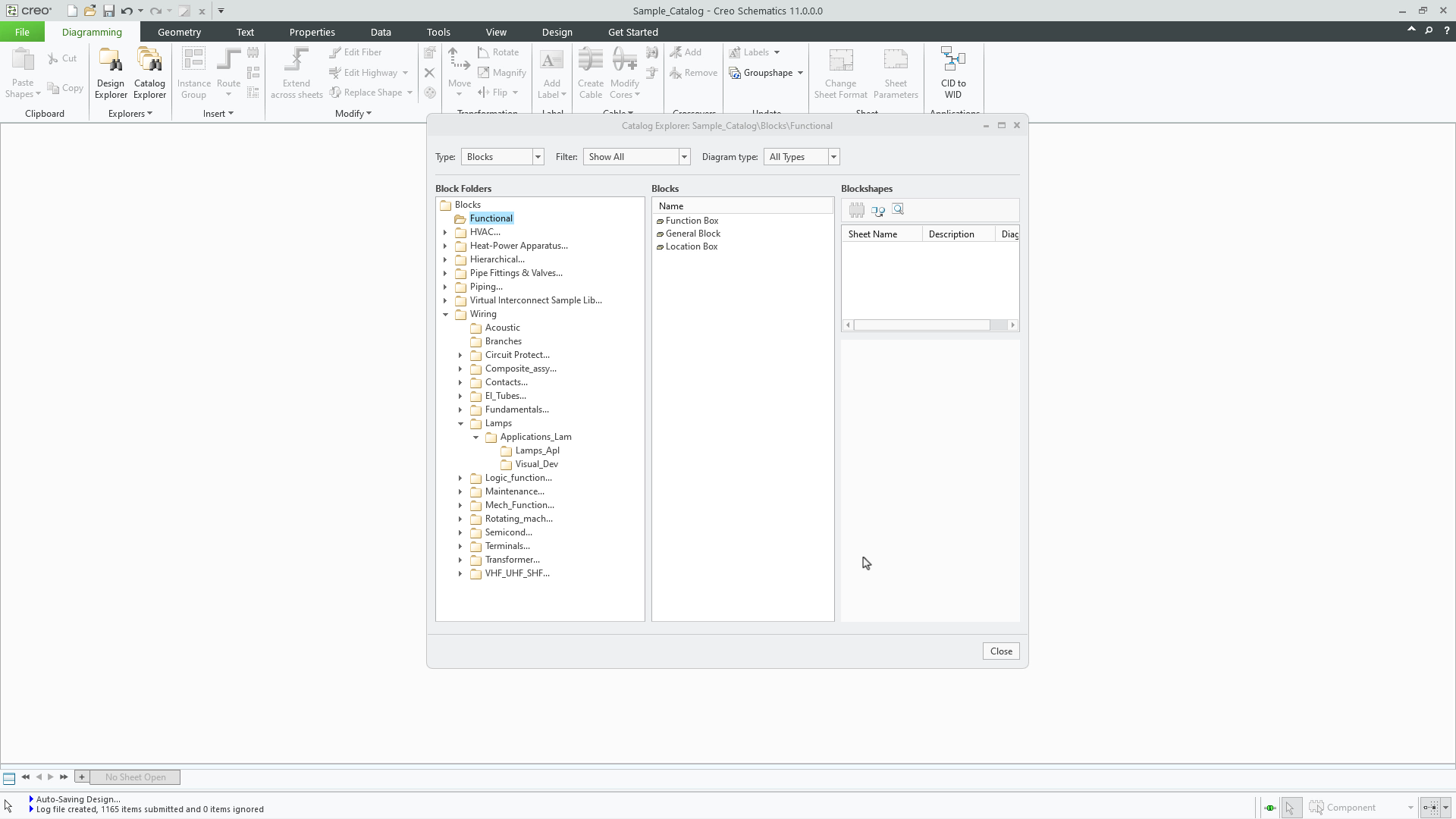1456x819 pixels.
Task: Expand the HVAC folder
Action: point(446,233)
